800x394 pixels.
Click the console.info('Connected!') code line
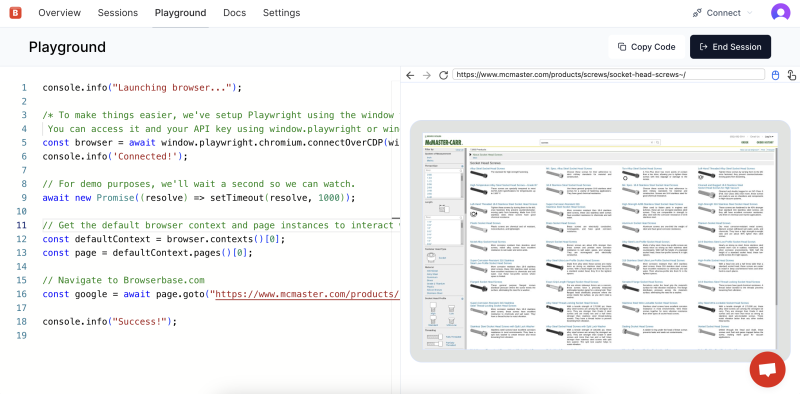115,156
